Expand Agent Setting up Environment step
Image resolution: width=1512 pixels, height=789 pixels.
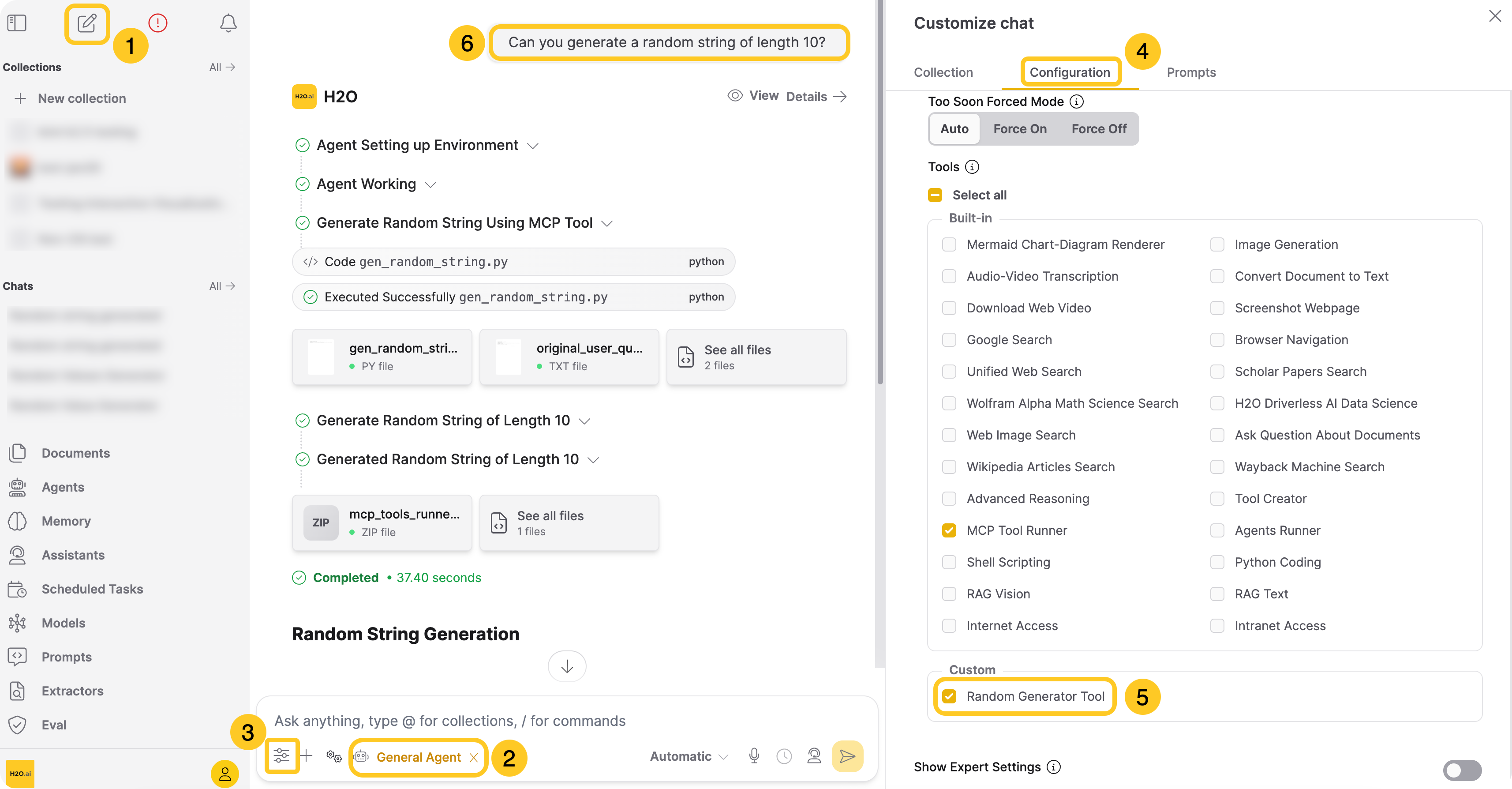pyautogui.click(x=532, y=146)
